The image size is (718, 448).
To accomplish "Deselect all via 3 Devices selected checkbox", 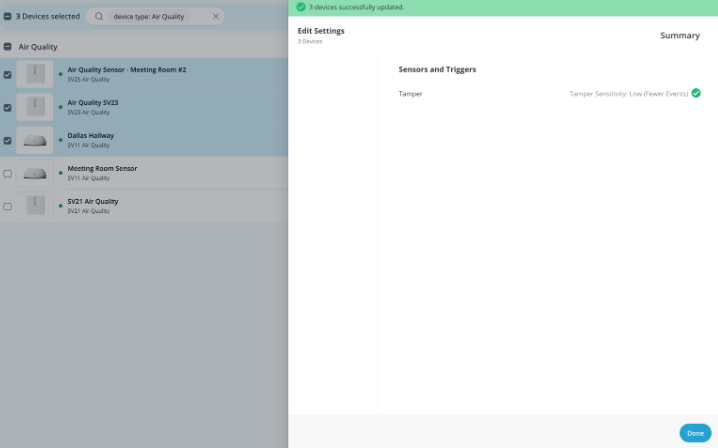I will [8, 17].
